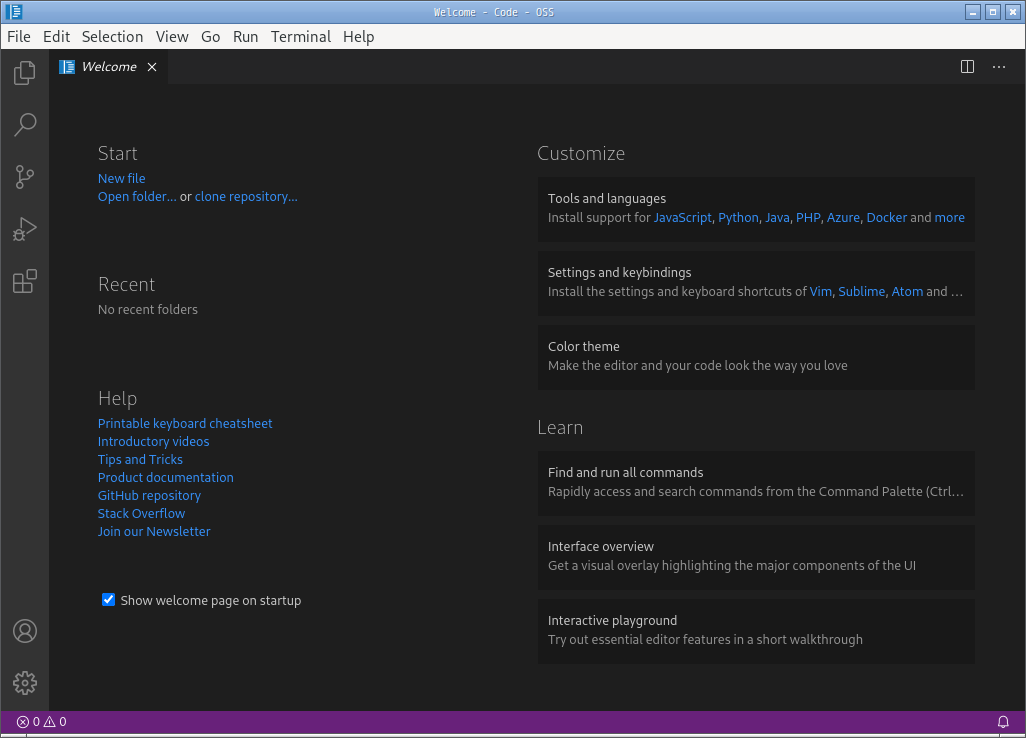Screen dimensions: 1026x738
Task: Install JavaScript language support
Action: point(682,218)
